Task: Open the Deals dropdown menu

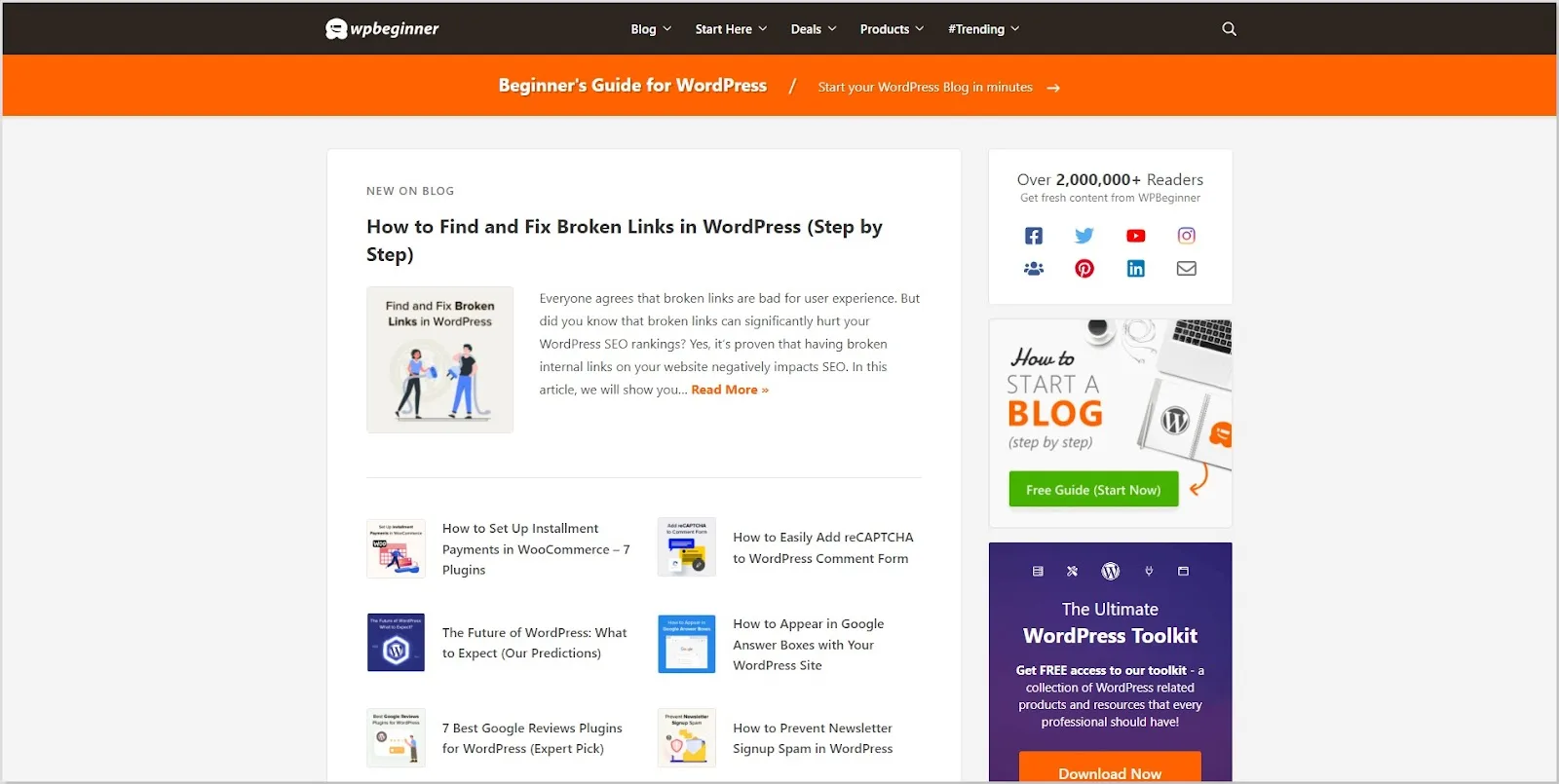Action: coord(814,29)
